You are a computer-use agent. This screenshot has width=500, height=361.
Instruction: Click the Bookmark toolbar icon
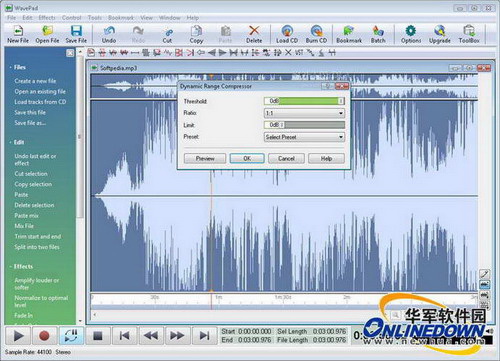(349, 34)
